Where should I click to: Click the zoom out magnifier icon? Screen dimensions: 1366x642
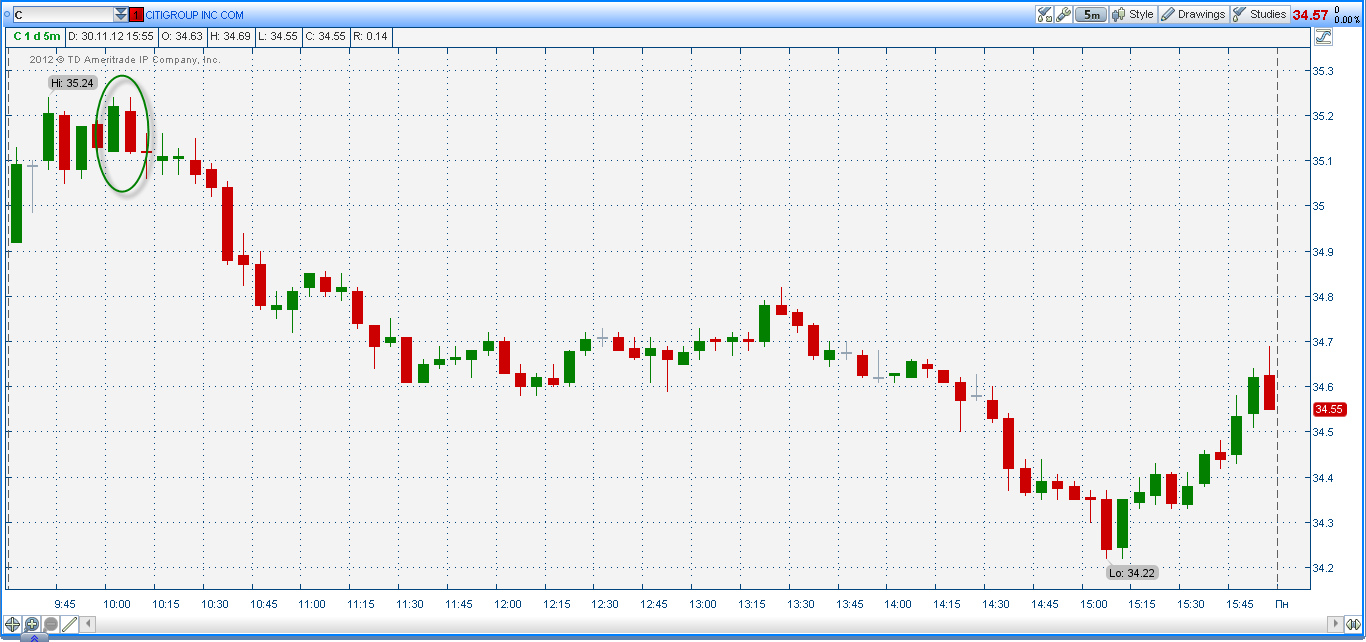[50, 624]
